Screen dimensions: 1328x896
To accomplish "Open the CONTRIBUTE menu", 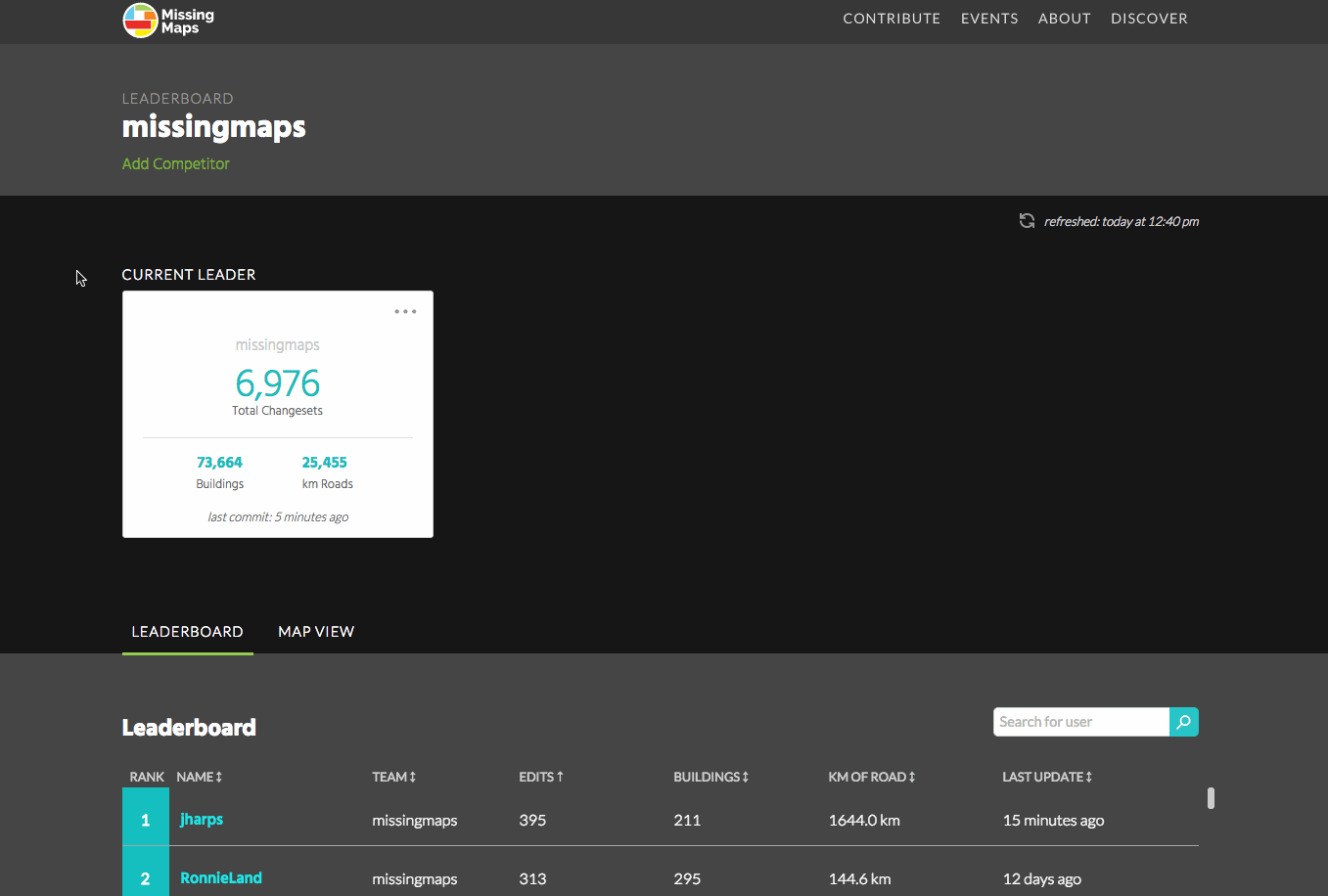I will coord(892,19).
